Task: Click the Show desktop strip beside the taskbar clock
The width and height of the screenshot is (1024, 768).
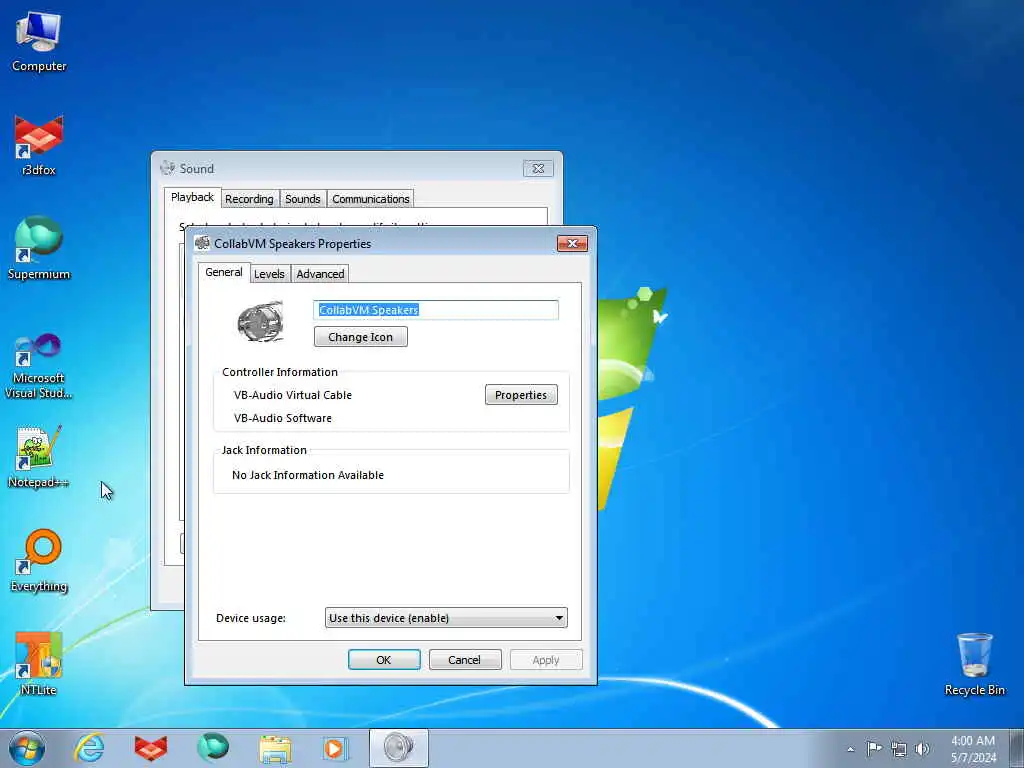Action: pyautogui.click(x=1017, y=748)
